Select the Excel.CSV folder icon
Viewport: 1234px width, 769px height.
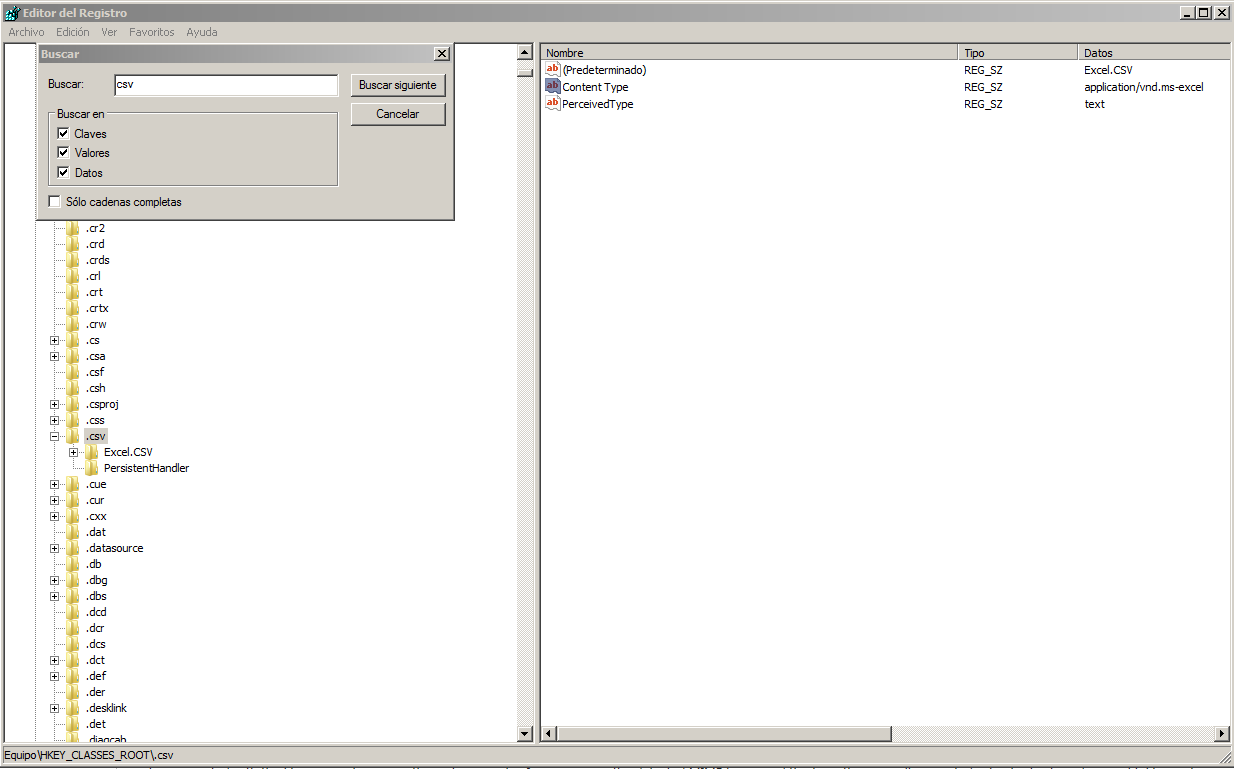(x=92, y=452)
